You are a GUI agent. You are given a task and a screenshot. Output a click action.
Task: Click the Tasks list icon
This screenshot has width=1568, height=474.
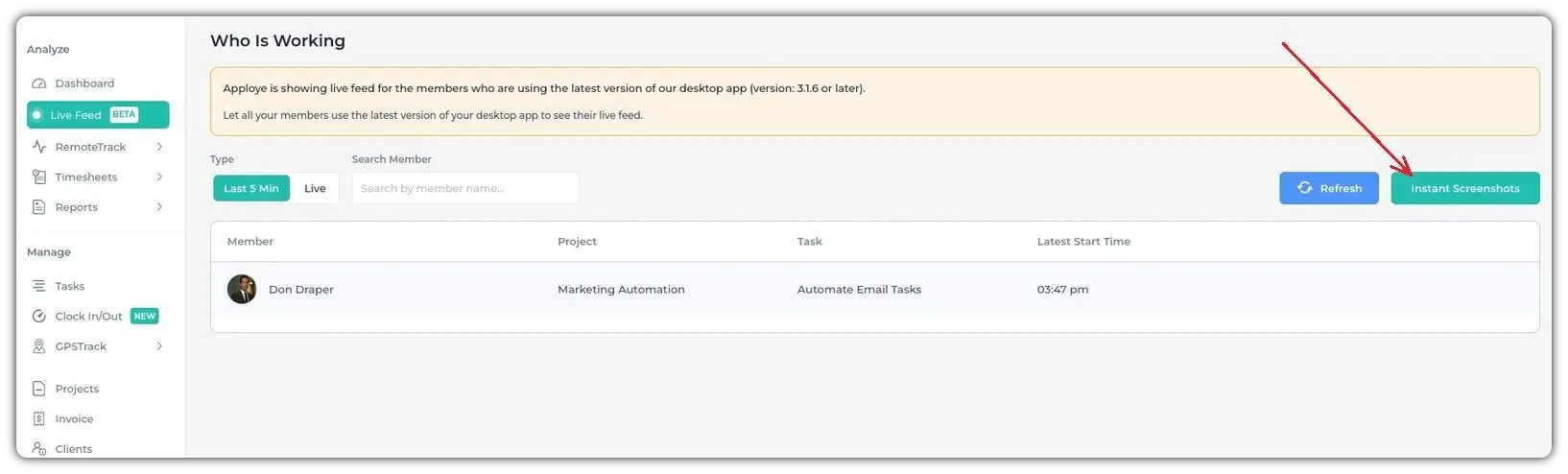tap(39, 286)
